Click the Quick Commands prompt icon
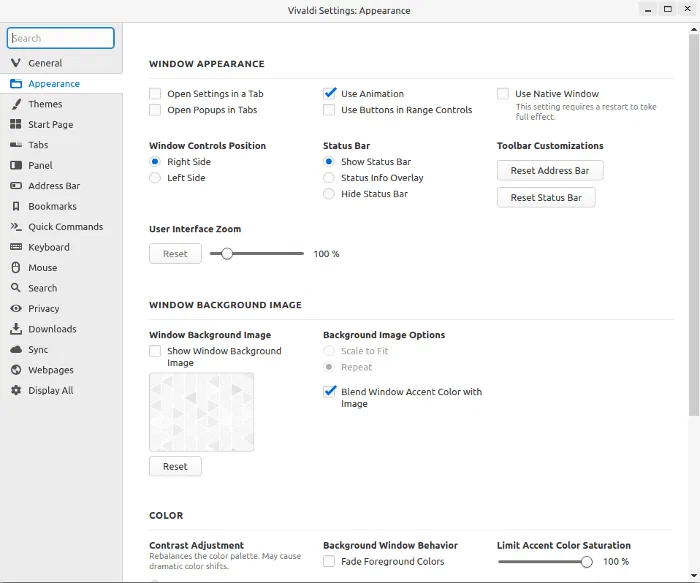 coord(16,226)
